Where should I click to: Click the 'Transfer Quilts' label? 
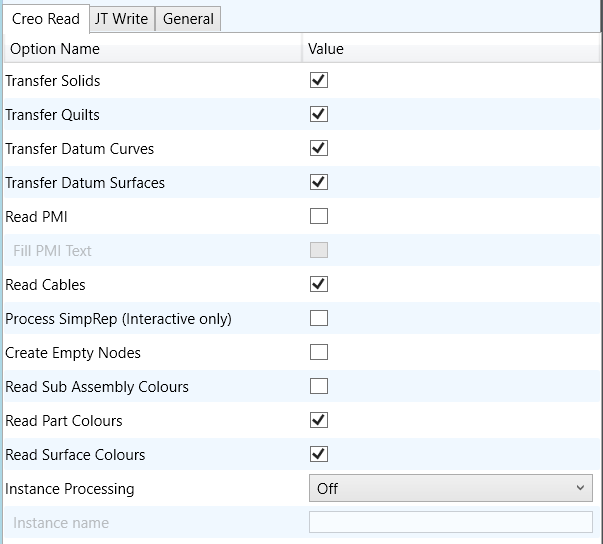pos(52,115)
